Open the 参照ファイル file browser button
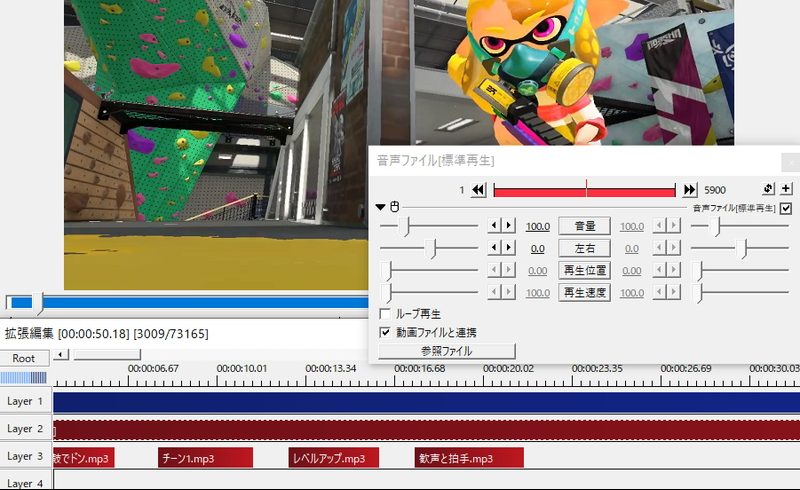The image size is (800, 490). click(x=446, y=351)
